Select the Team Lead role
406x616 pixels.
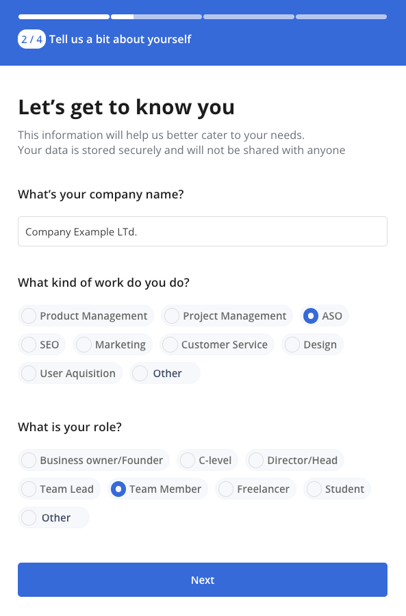tap(59, 489)
